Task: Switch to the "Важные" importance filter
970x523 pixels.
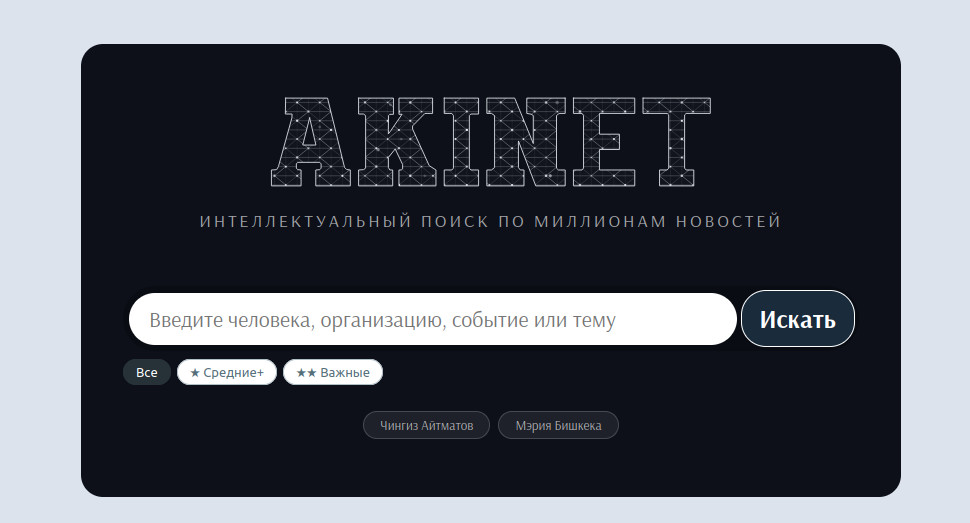Action: 333,372
